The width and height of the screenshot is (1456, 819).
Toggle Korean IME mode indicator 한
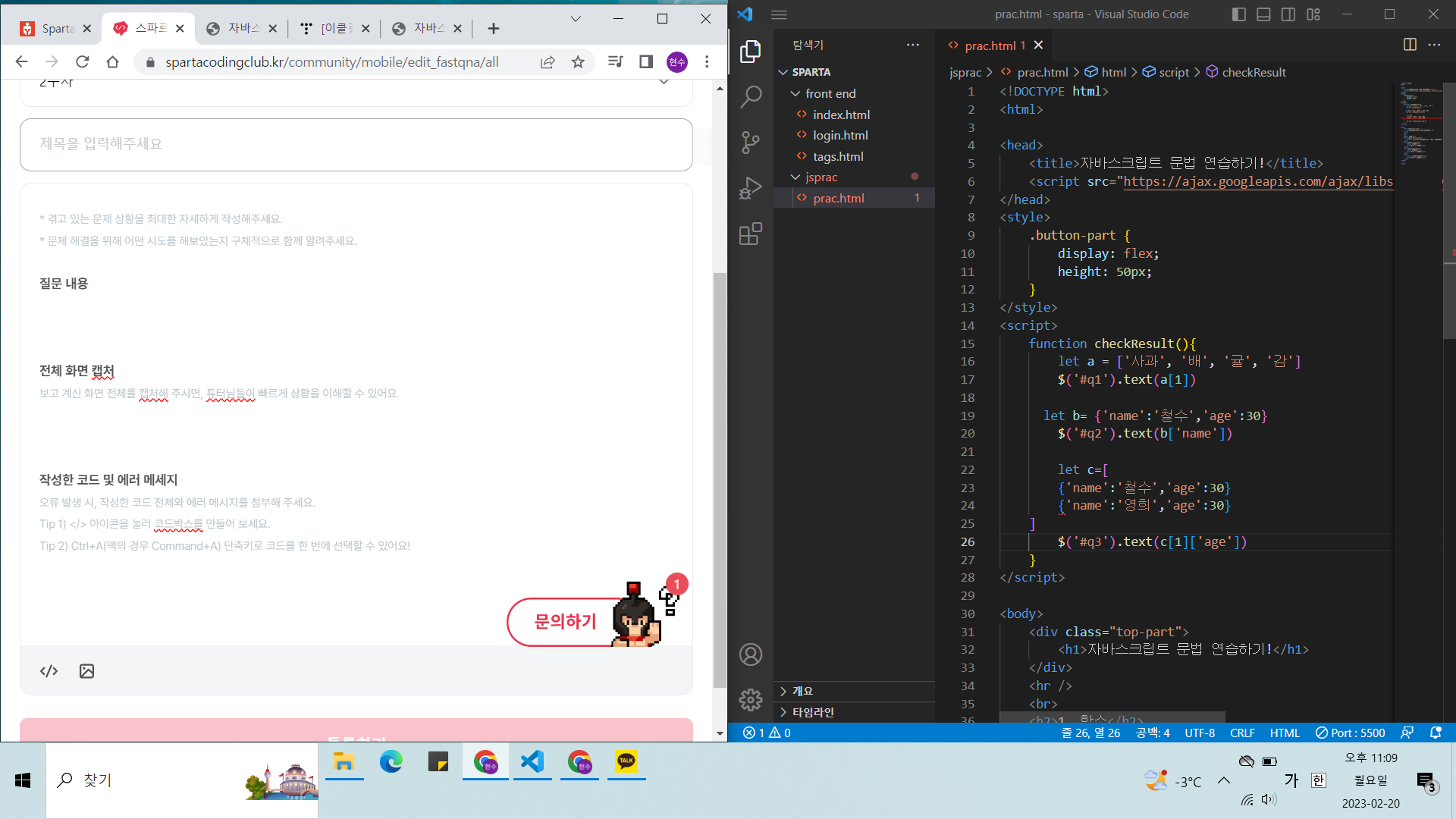coord(1319,780)
